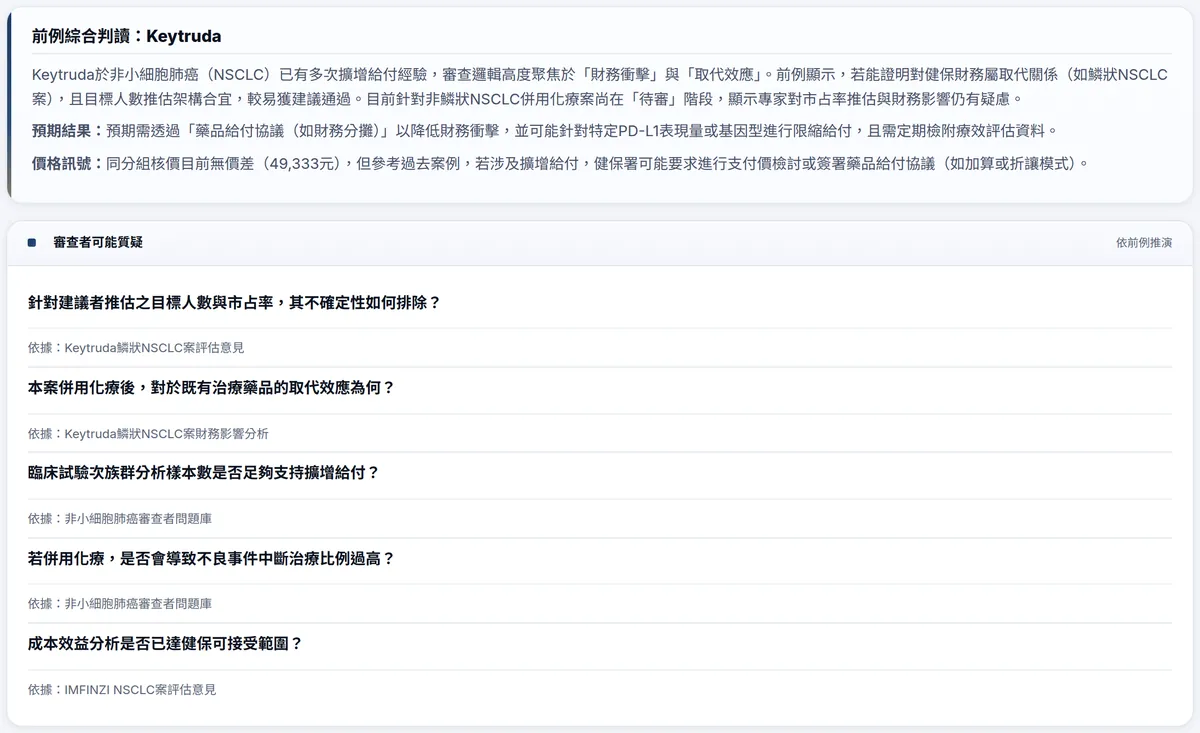Click the blue square icon beside 審查者可能質疑
Image resolution: width=1200 pixels, height=733 pixels.
coord(32,243)
